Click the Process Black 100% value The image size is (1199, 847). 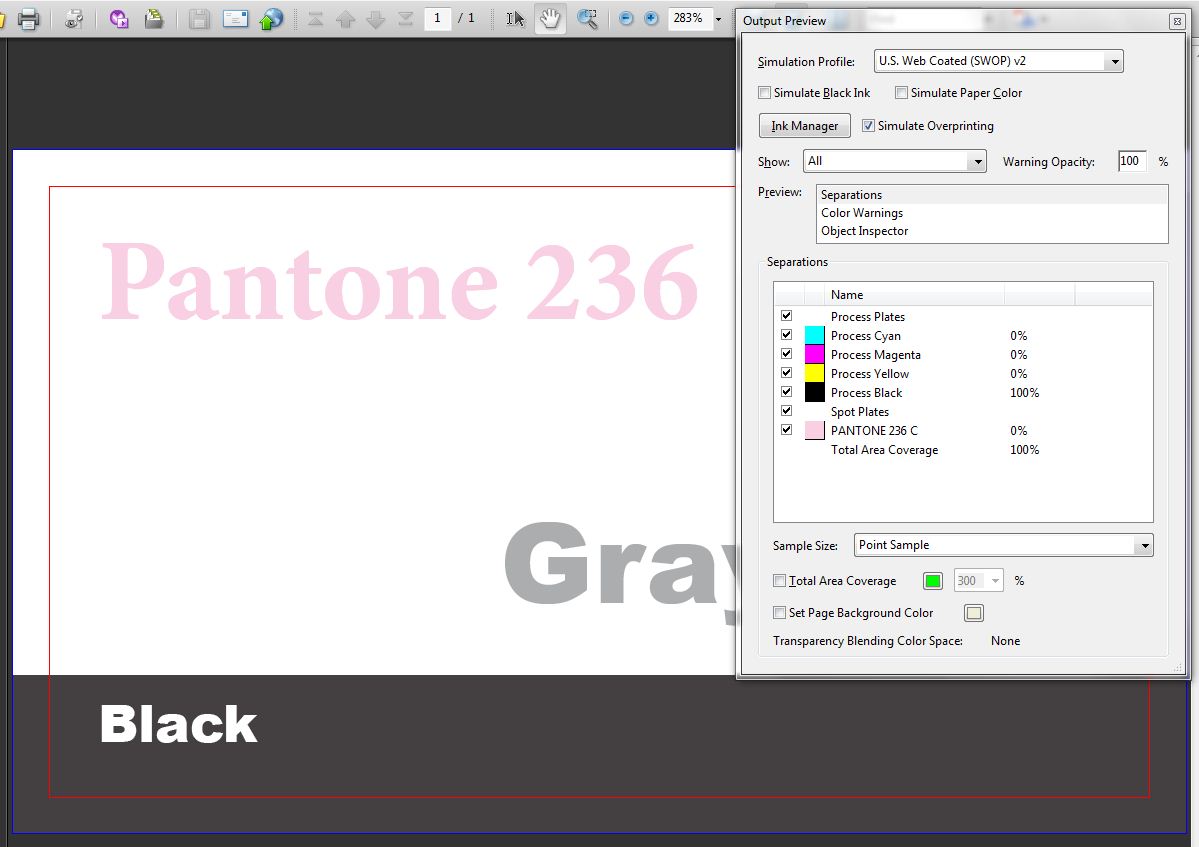click(1025, 393)
